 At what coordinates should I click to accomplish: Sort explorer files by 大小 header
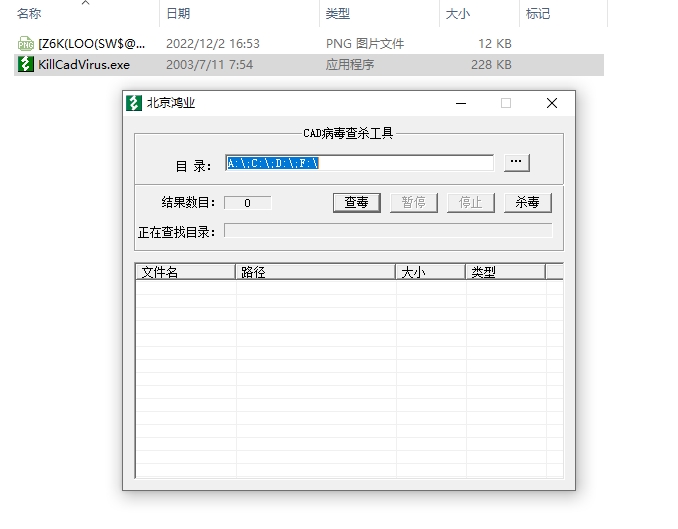click(457, 14)
